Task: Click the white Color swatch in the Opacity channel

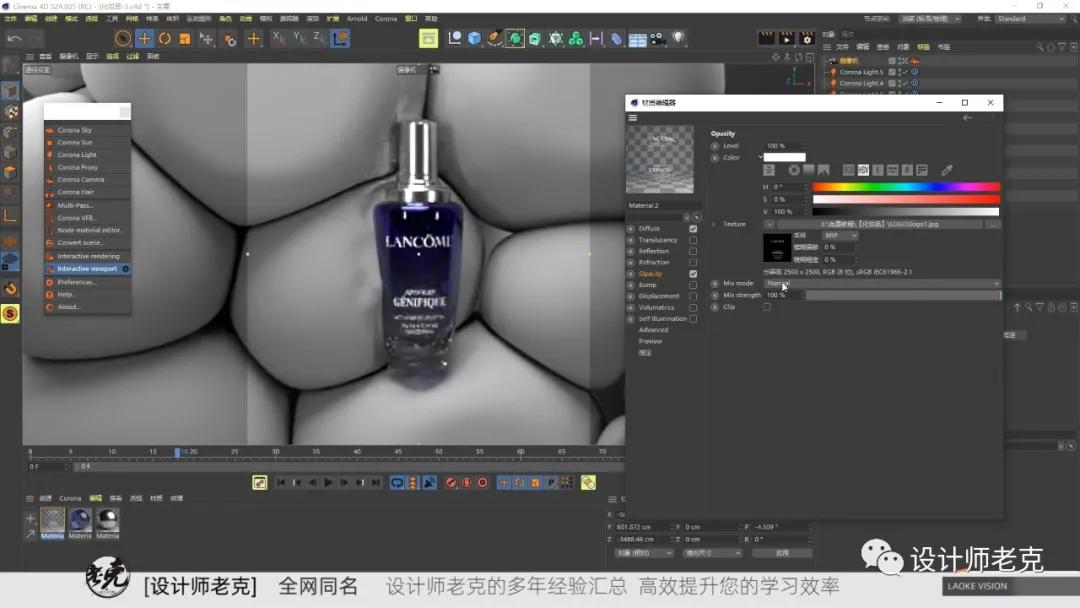Action: click(783, 158)
